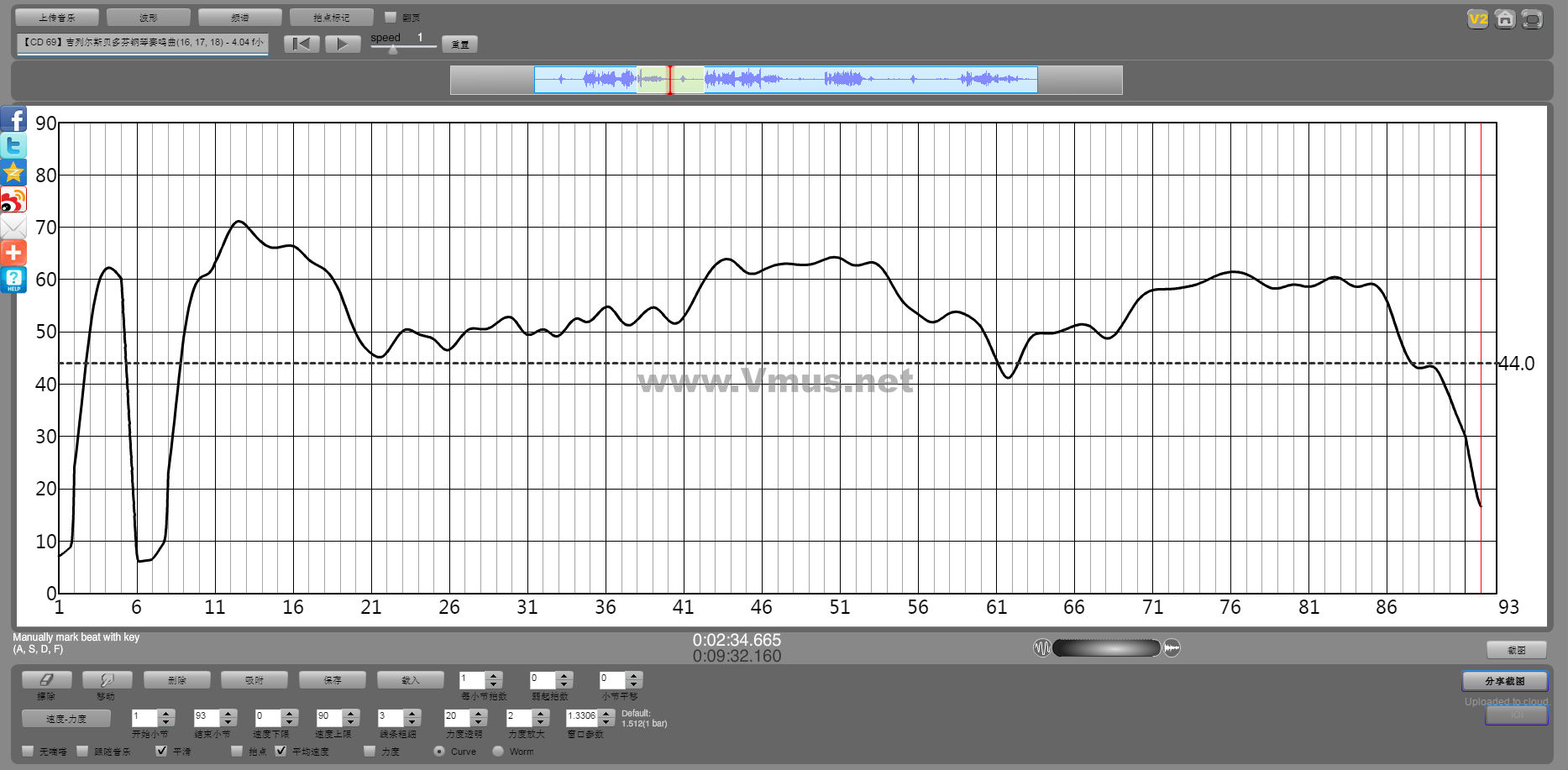Switch to the 频谱 spectrum view
This screenshot has height=770, width=1568.
[x=240, y=17]
